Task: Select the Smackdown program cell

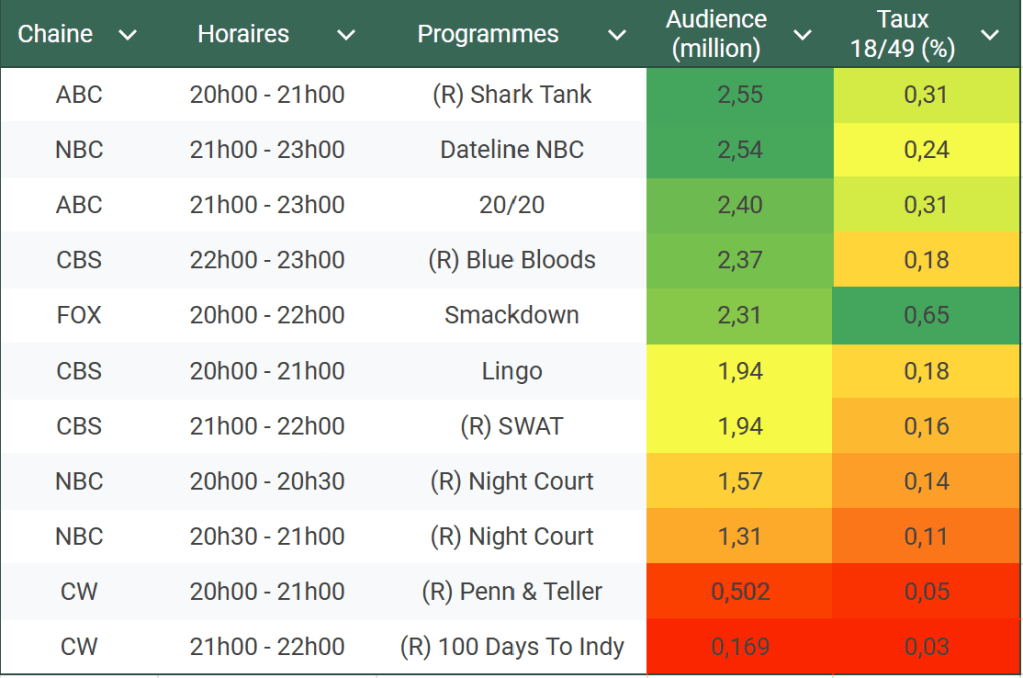Action: coord(512,315)
